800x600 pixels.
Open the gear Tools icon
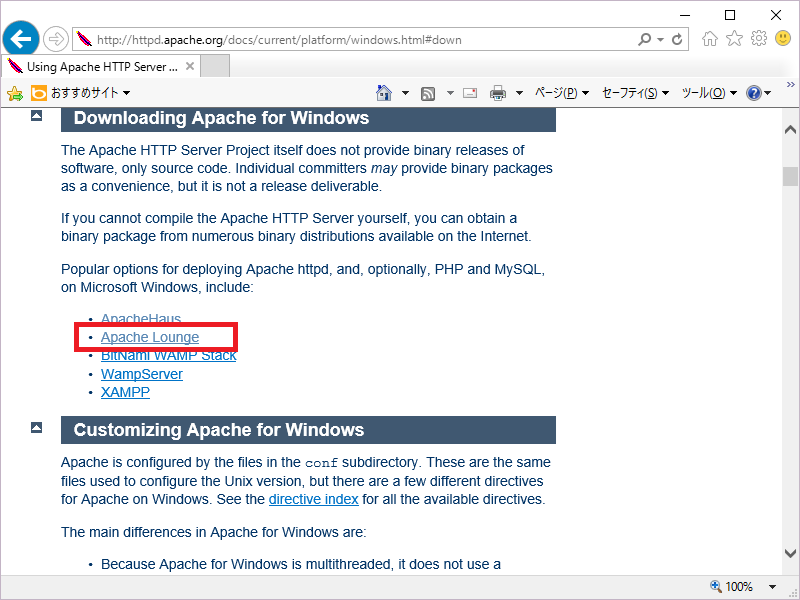coord(759,38)
